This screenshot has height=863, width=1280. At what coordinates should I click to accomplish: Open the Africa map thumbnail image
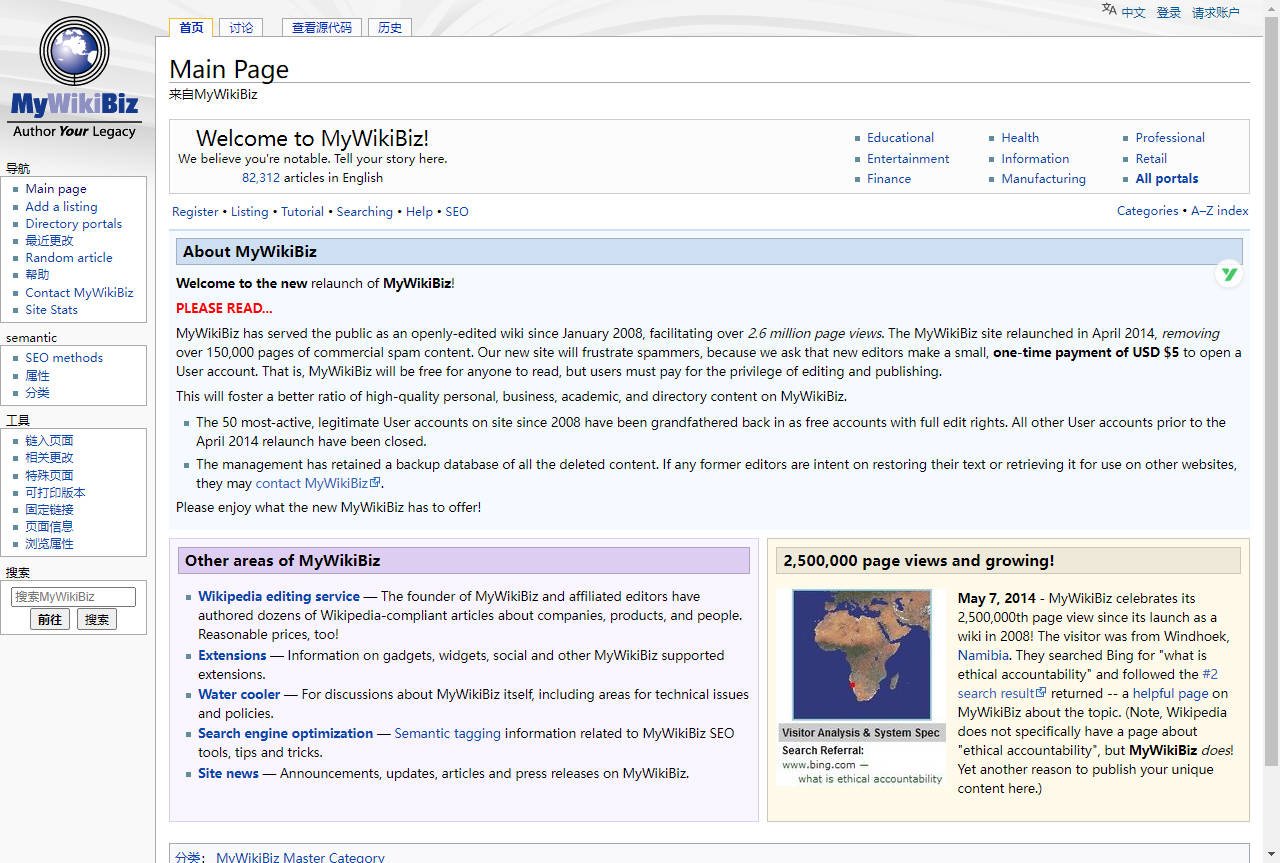861,655
